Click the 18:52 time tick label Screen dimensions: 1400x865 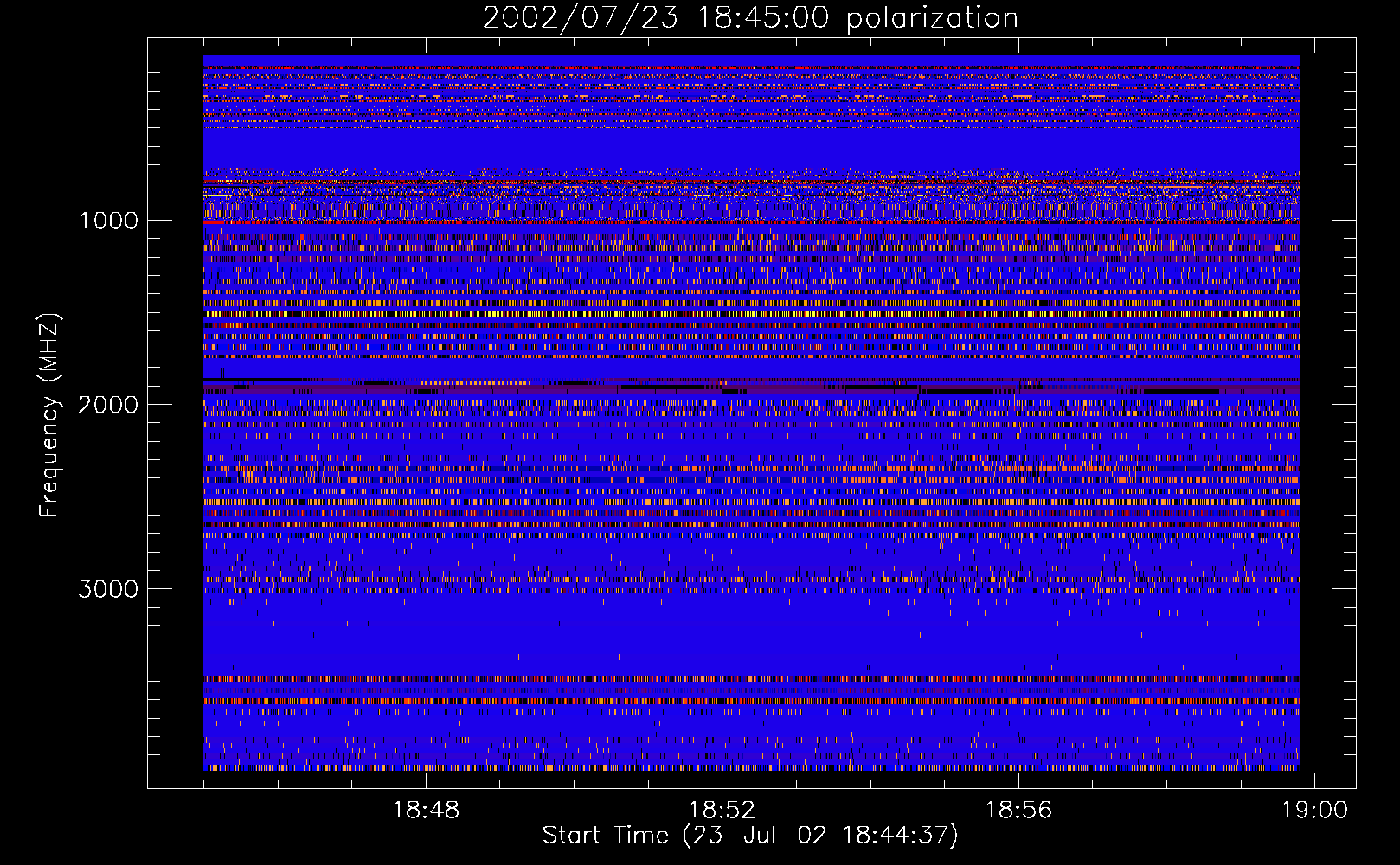point(722,811)
